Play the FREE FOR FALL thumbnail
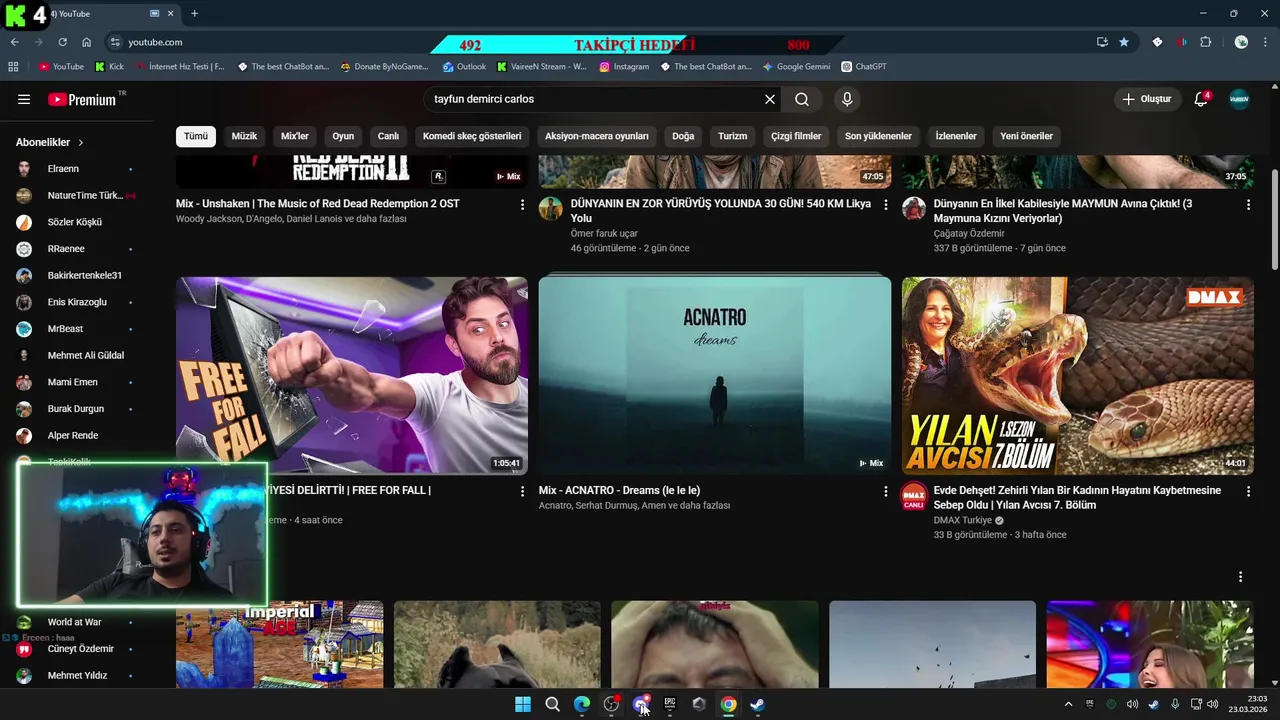 pyautogui.click(x=352, y=375)
